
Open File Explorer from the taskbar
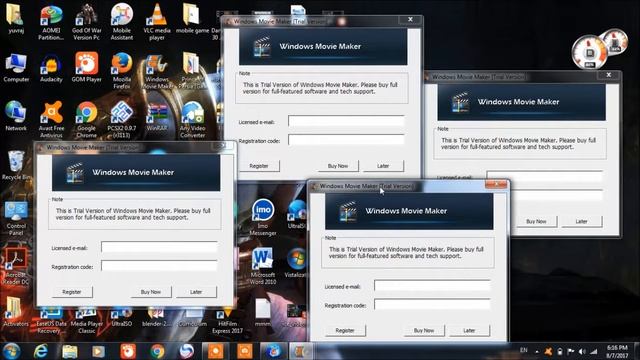click(x=70, y=351)
